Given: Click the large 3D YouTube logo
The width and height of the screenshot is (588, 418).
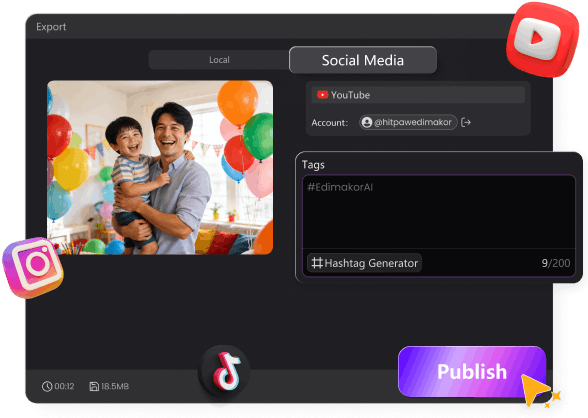Looking at the screenshot, I should (x=542, y=39).
